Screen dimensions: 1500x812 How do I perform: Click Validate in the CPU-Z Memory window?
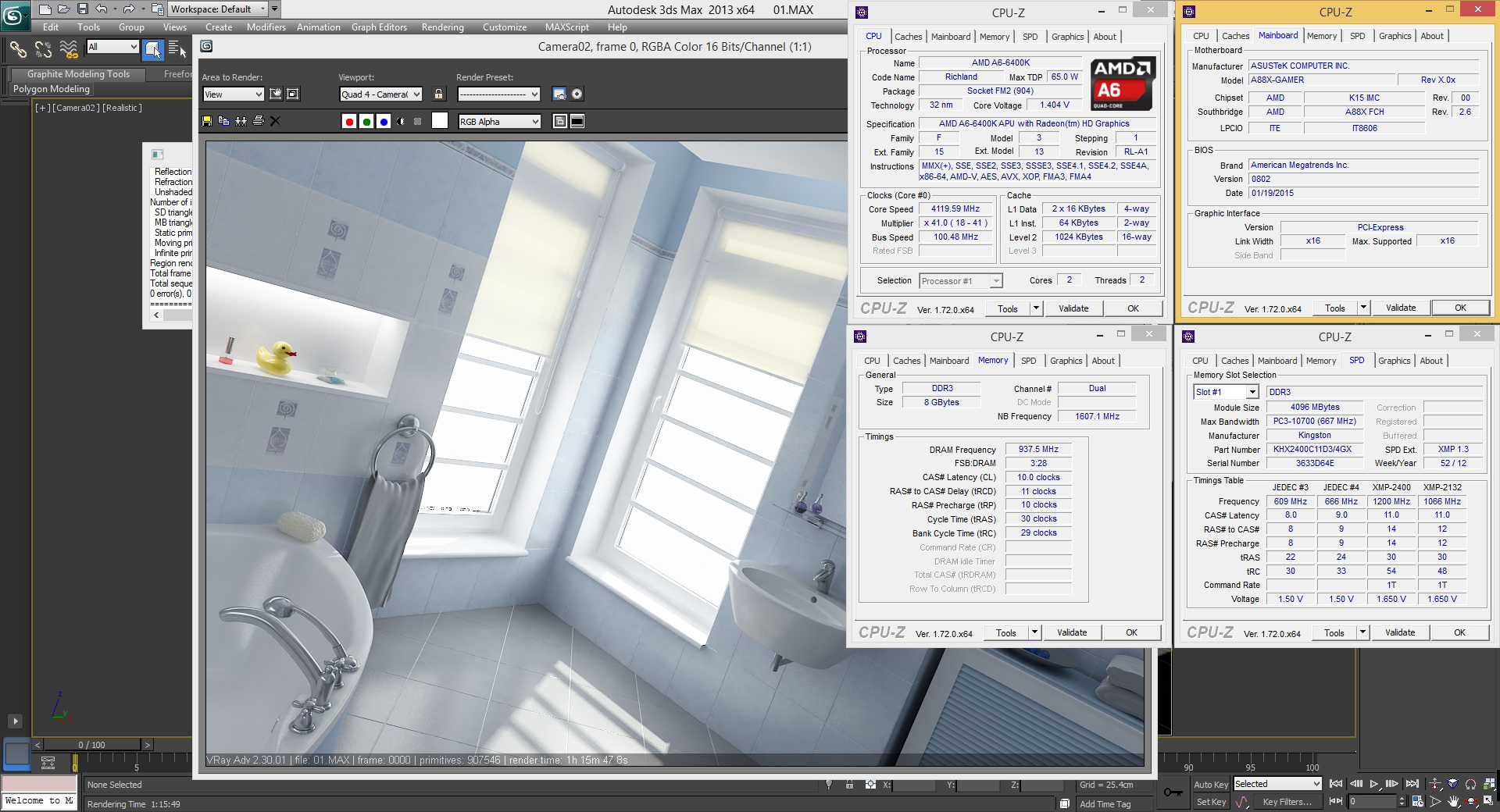pyautogui.click(x=1072, y=632)
